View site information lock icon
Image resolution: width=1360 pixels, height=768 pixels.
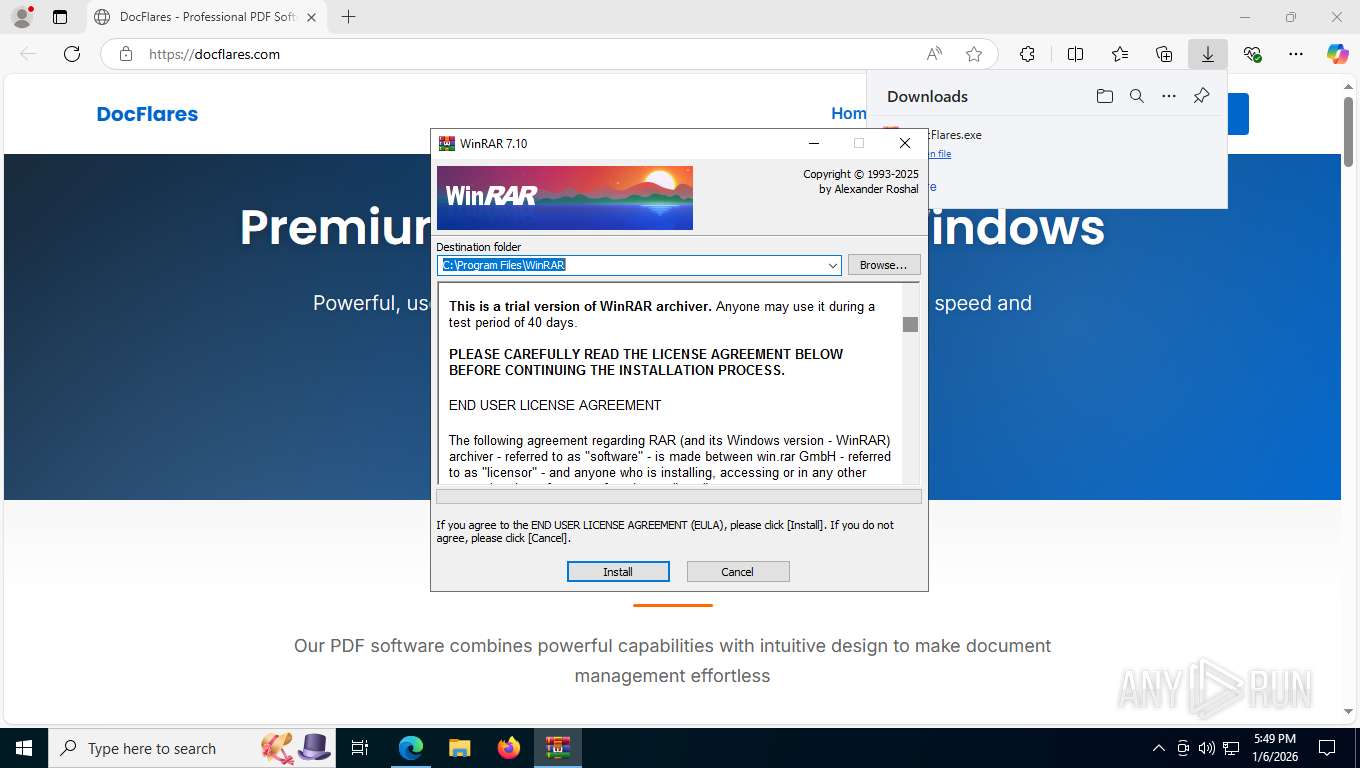tap(126, 54)
